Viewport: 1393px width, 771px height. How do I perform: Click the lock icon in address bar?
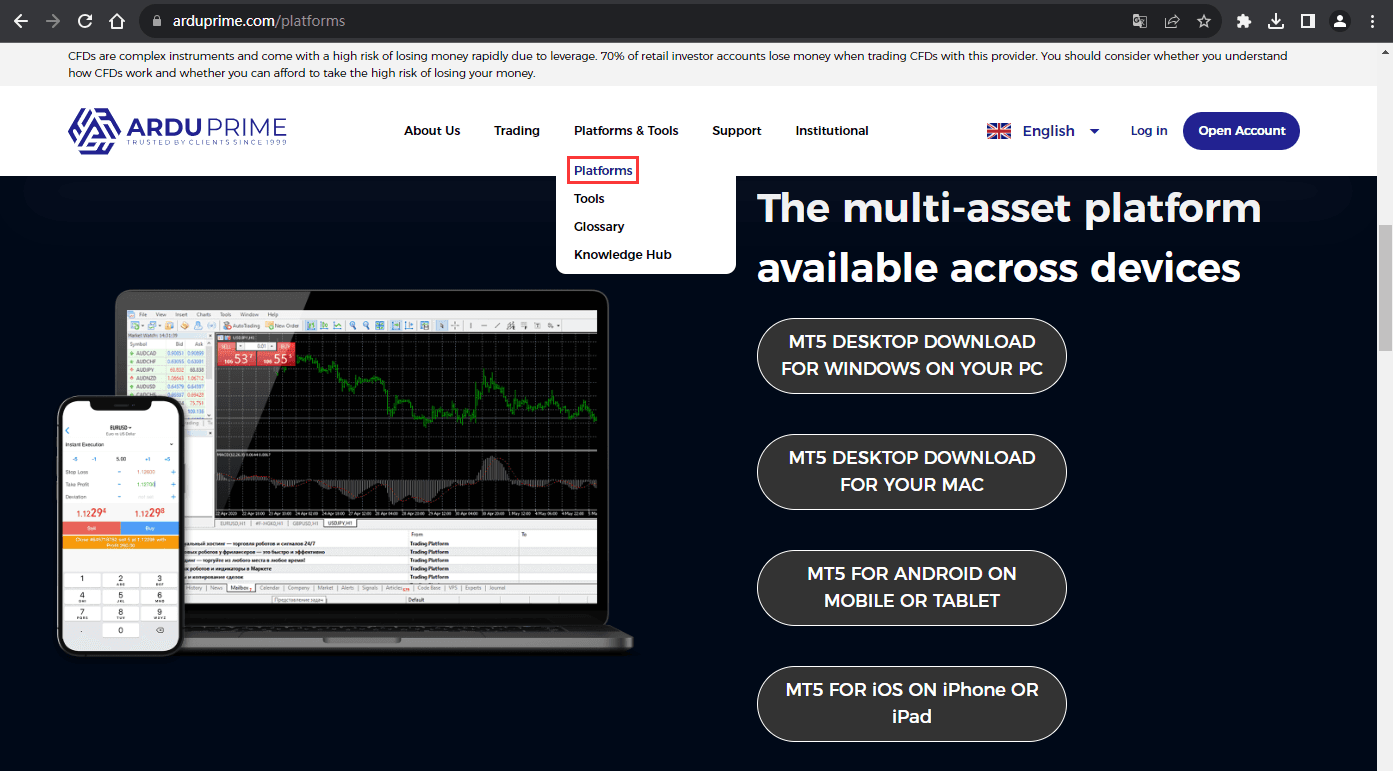(x=156, y=20)
